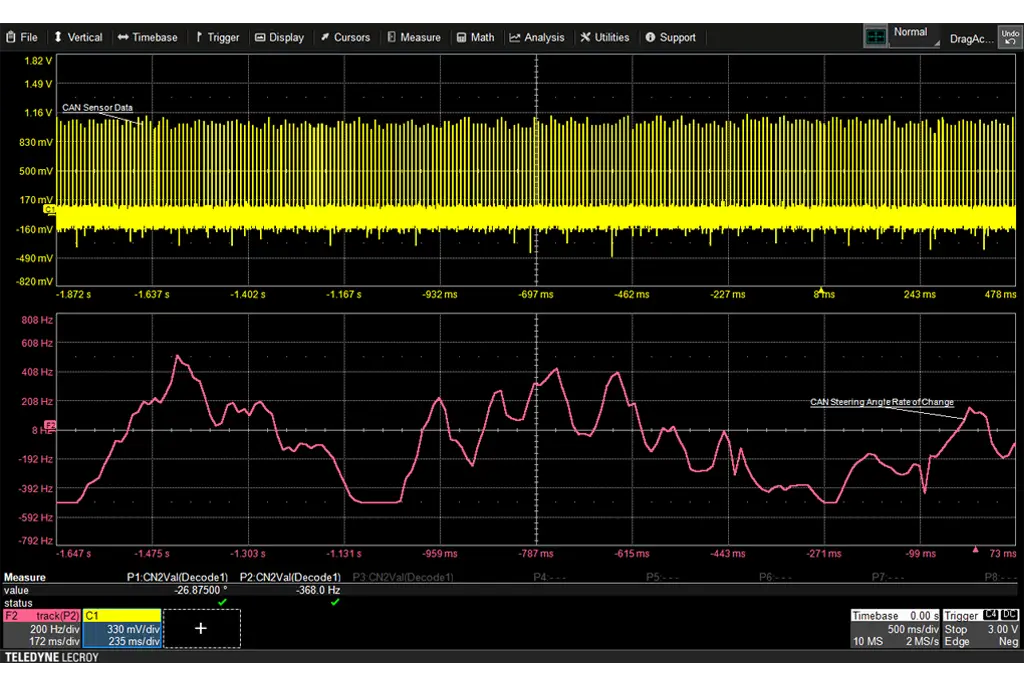Click the yellow trigger time marker below the C1 grid
This screenshot has height=686, width=1024.
coord(822,290)
